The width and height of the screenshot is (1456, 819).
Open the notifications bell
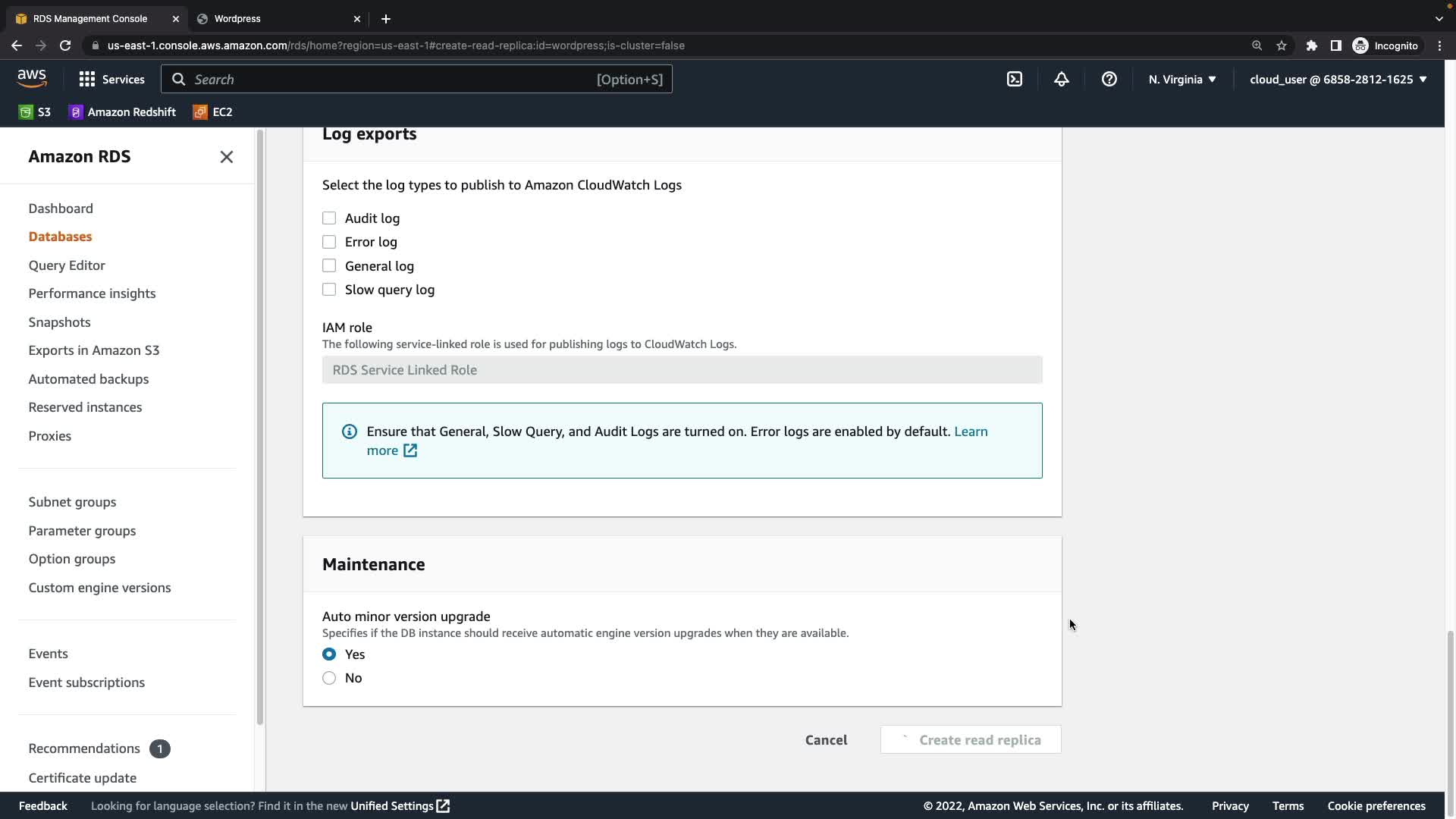point(1061,79)
